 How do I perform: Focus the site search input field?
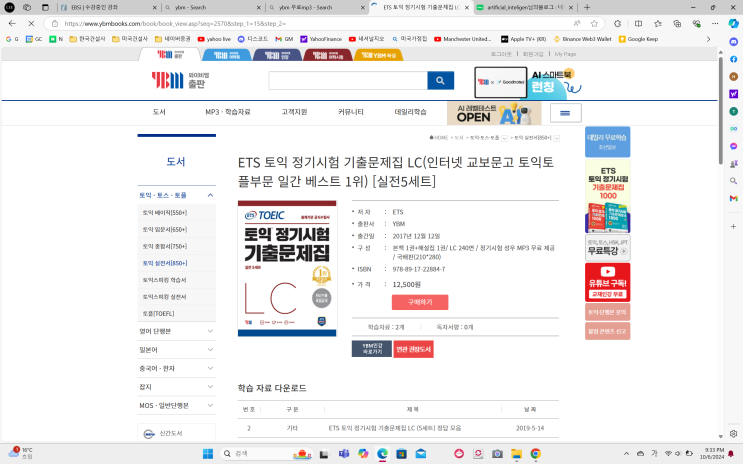point(348,81)
